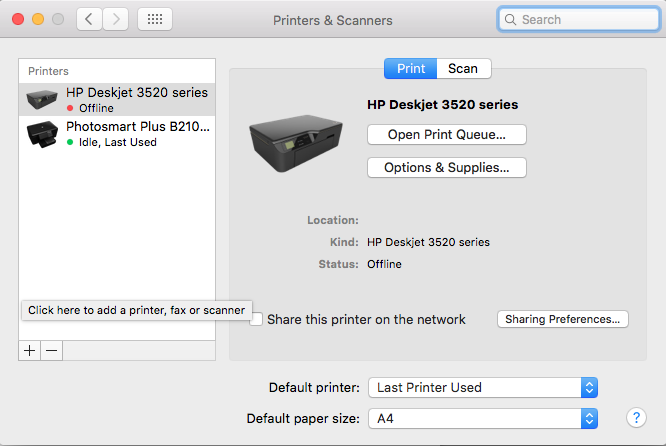Click the minus button to remove printer

[x=52, y=351]
